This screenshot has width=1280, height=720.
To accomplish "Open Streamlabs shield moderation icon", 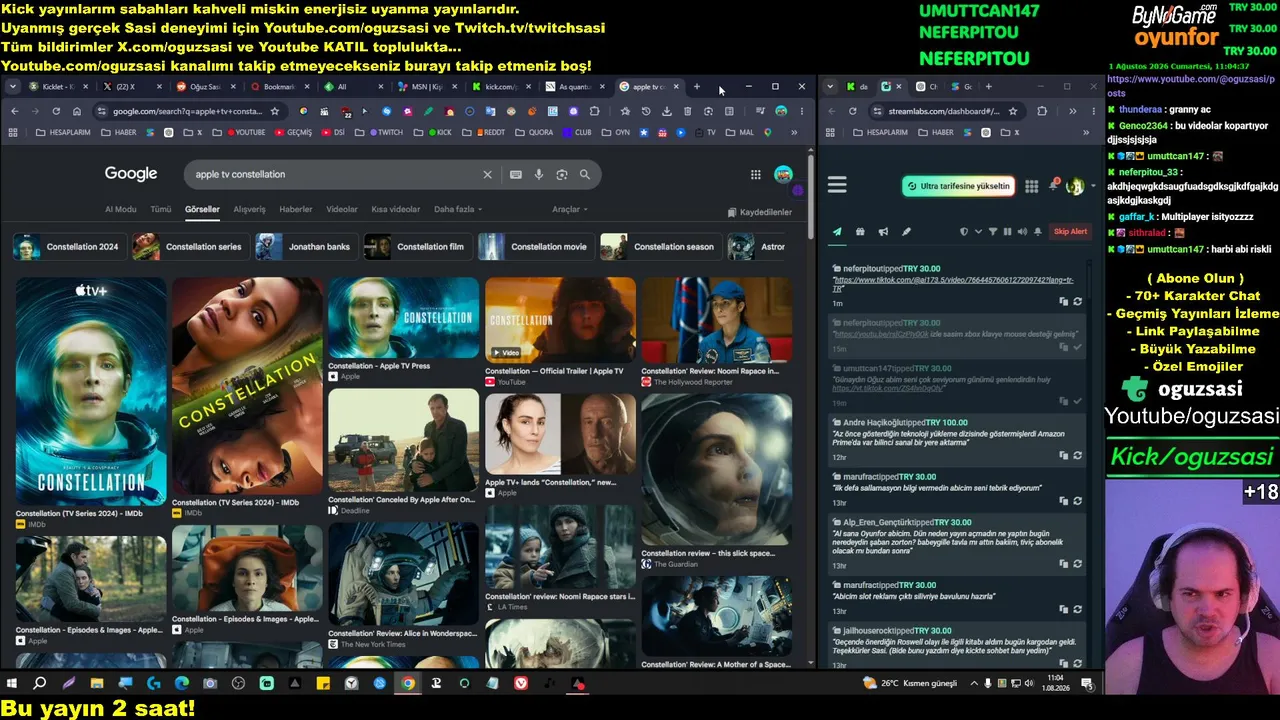I will point(964,232).
